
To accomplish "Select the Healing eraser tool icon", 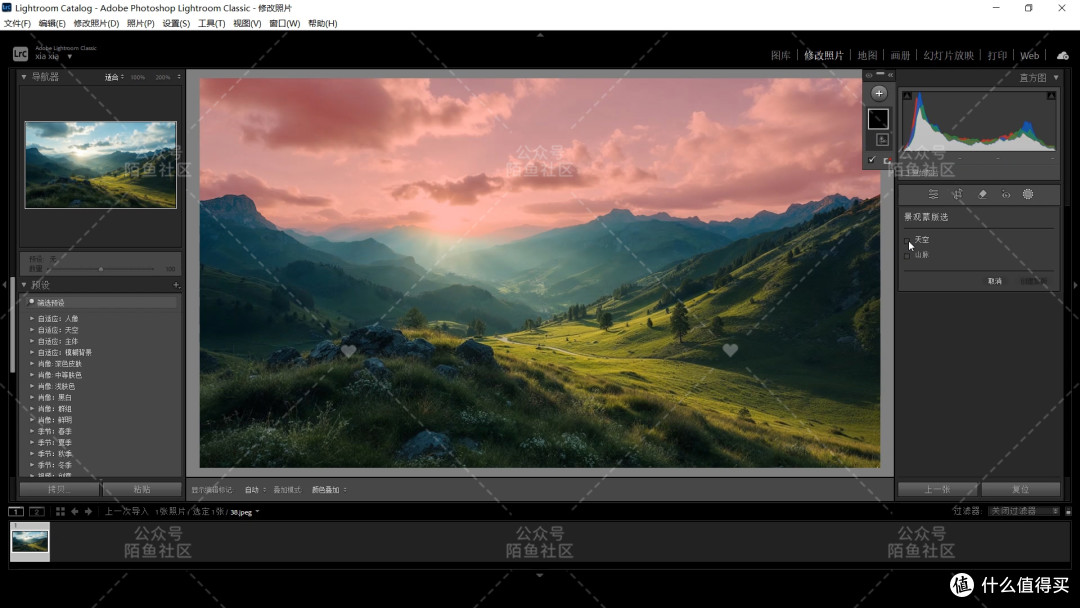I will pos(982,194).
